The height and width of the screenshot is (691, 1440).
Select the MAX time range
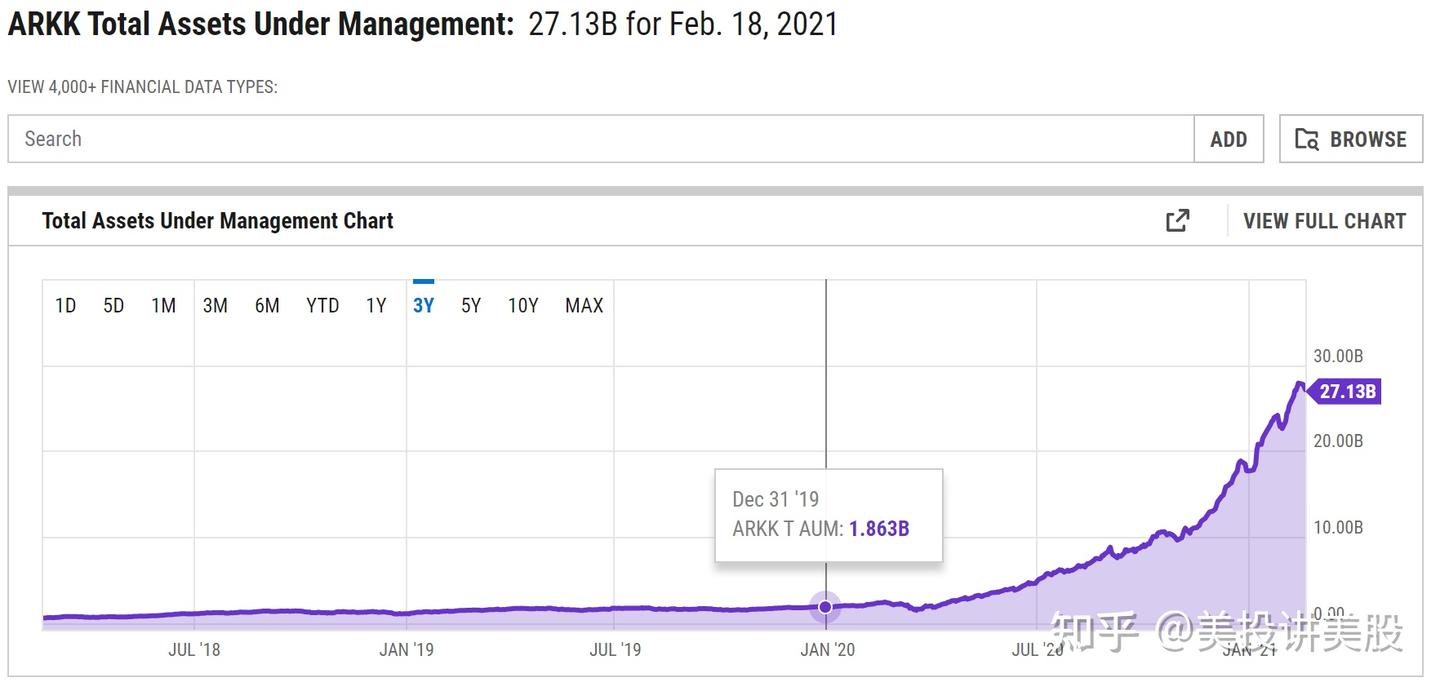click(584, 306)
